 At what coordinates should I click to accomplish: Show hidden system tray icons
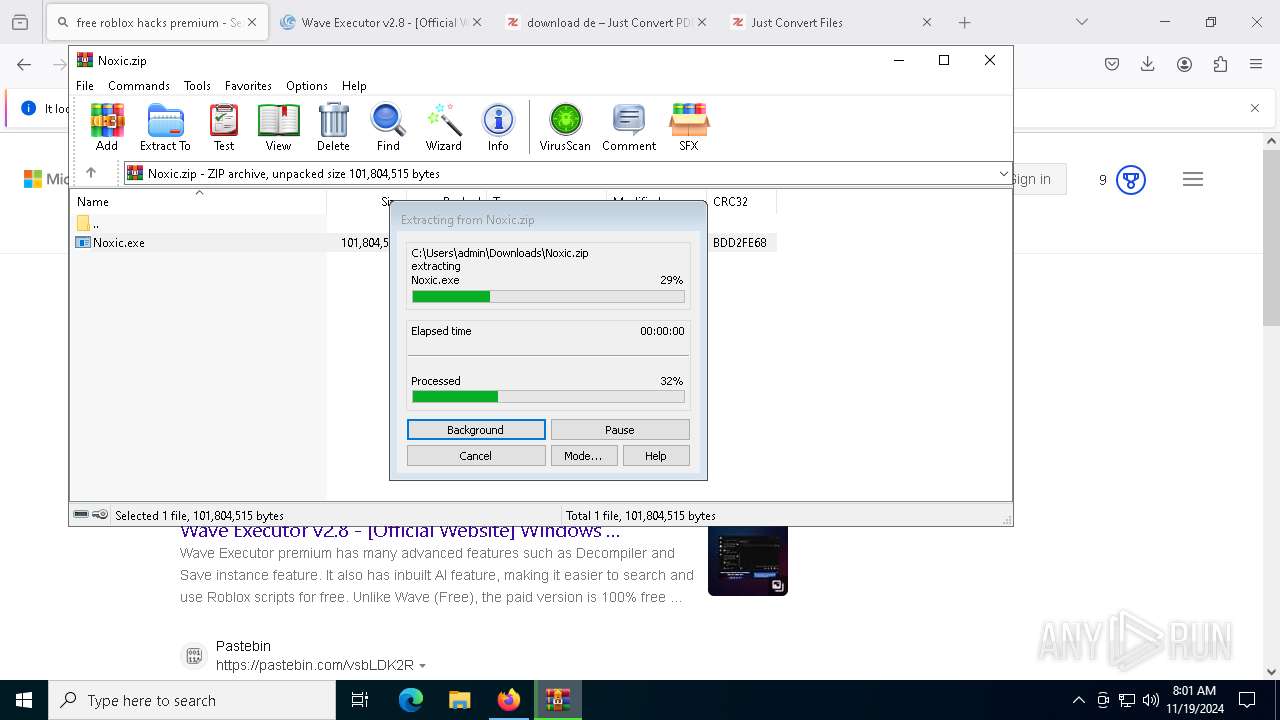point(1078,700)
